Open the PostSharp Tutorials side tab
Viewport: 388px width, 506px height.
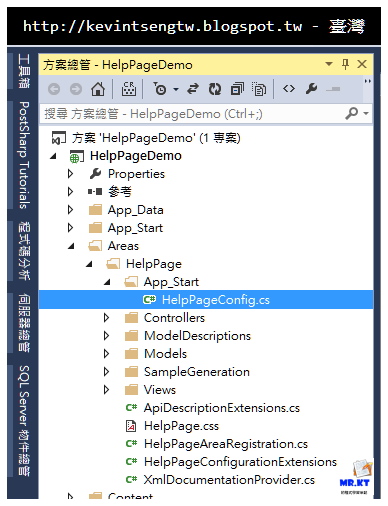(x=24, y=155)
